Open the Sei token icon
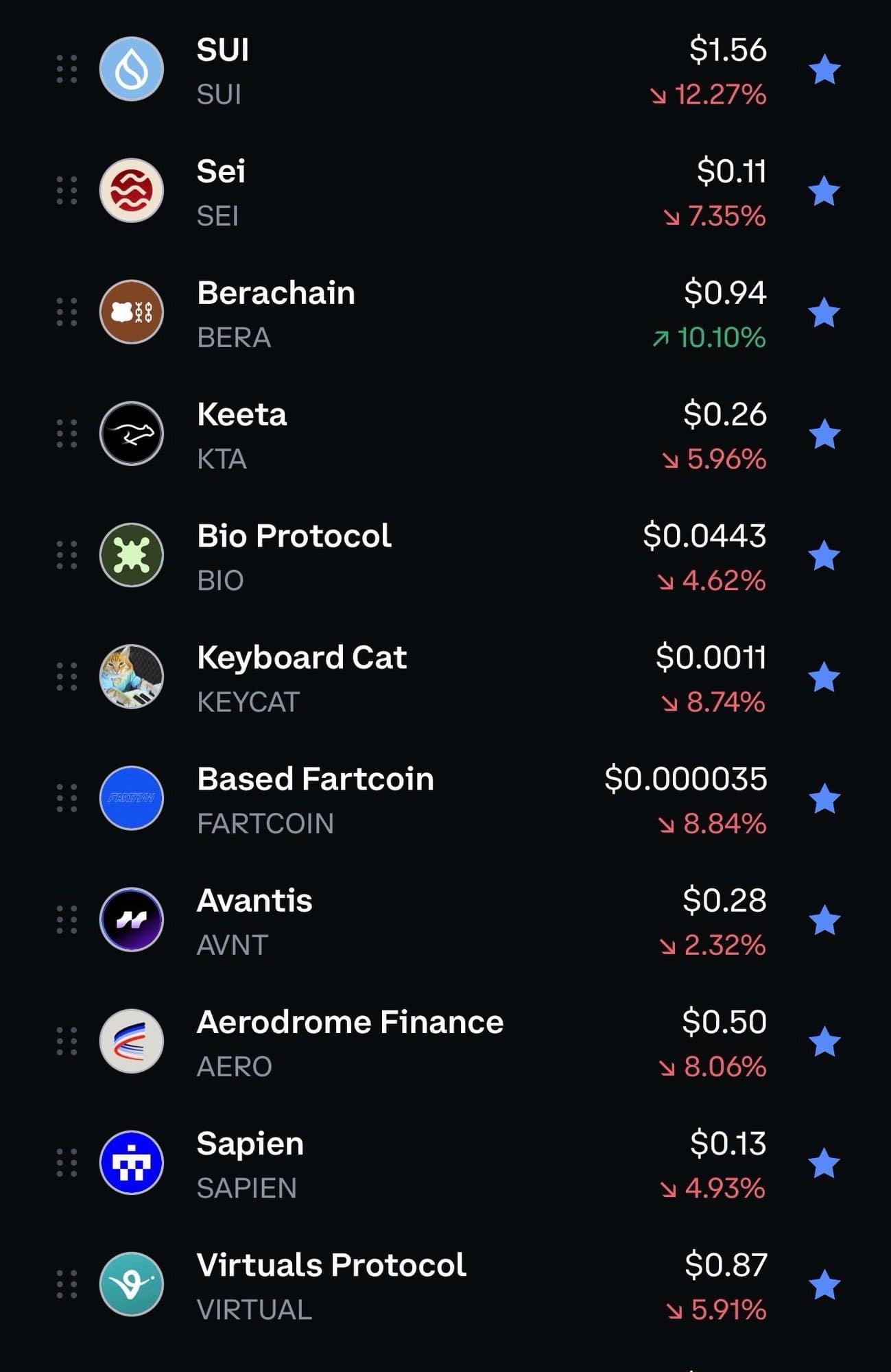 click(132, 191)
